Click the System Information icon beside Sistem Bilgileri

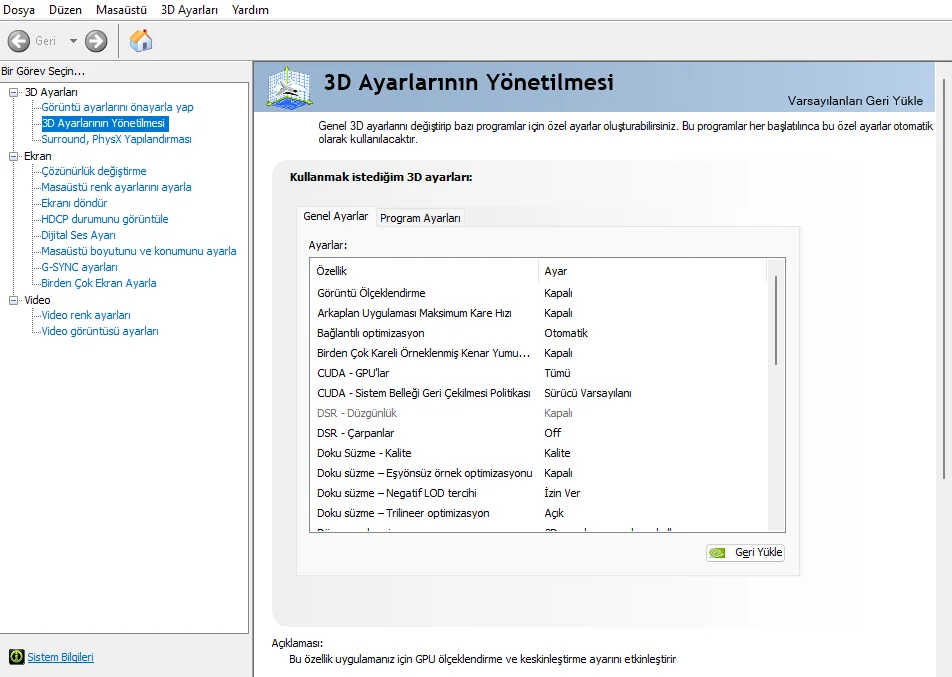[x=16, y=657]
